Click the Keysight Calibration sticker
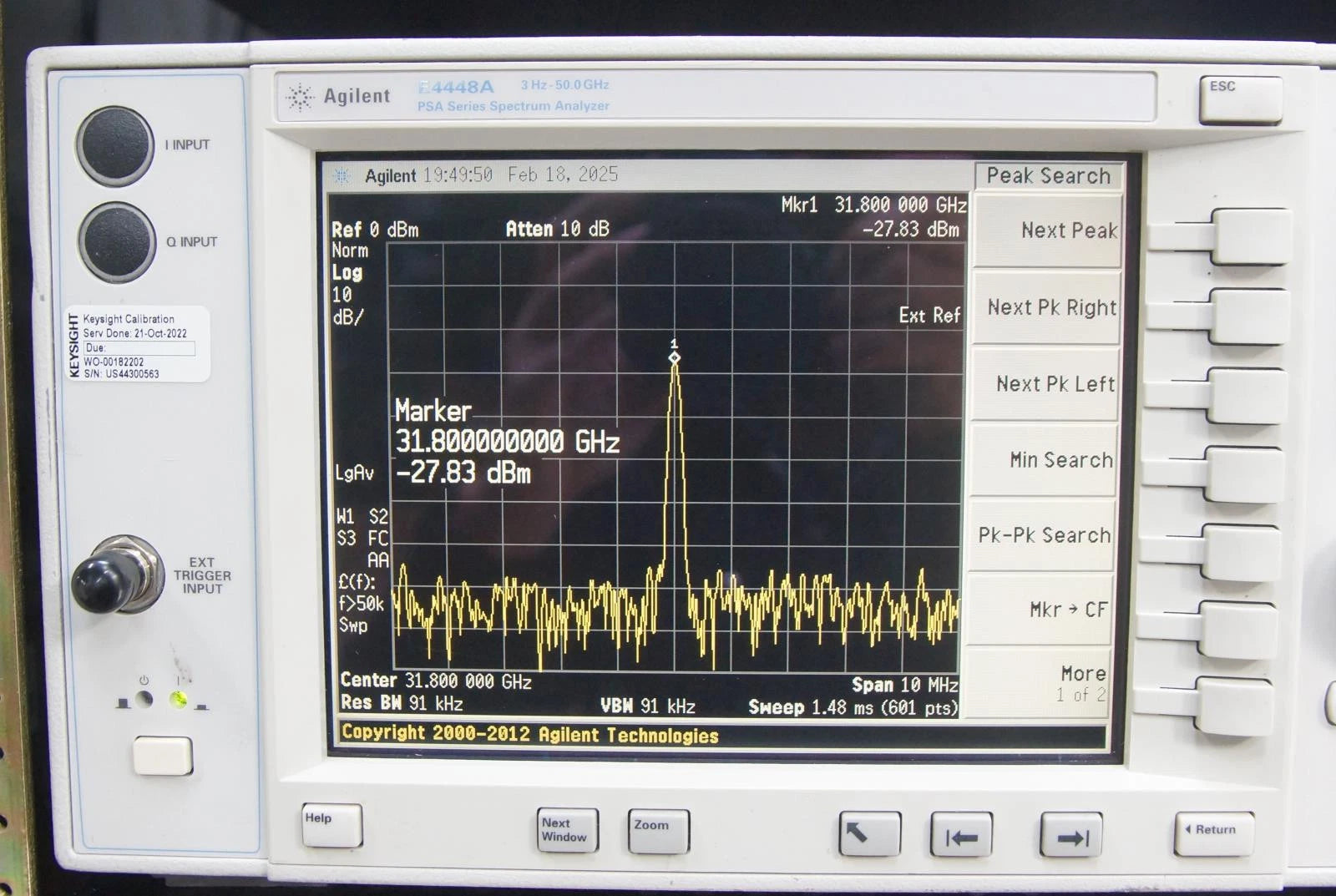The image size is (1336, 896). 137,344
